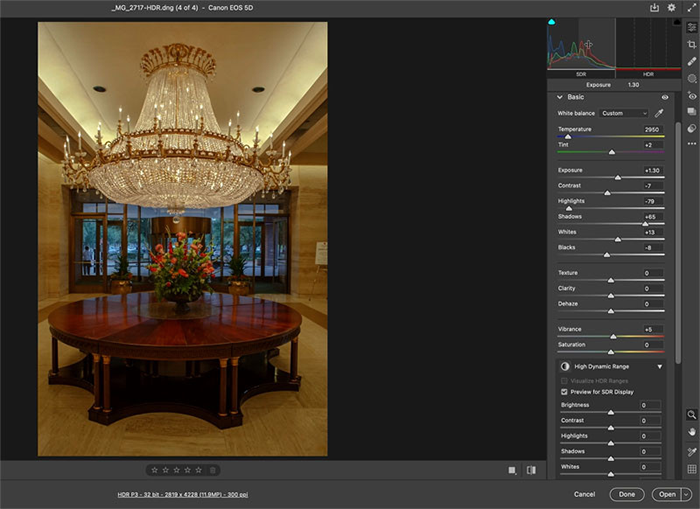Toggle Basic panel visibility eye

[x=665, y=97]
